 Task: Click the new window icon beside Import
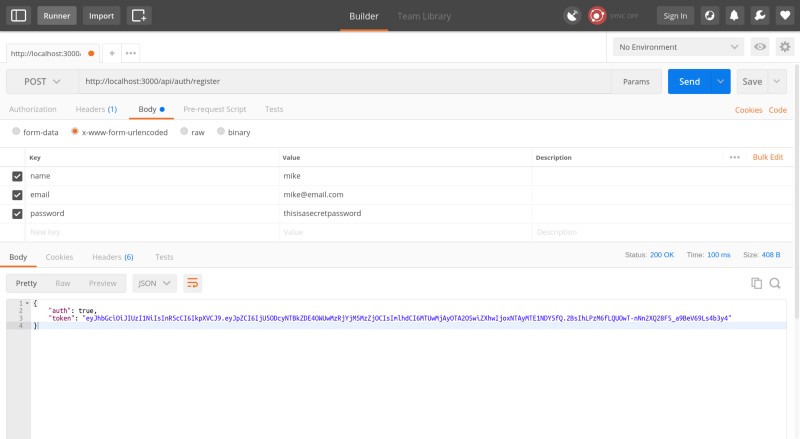[x=139, y=15]
